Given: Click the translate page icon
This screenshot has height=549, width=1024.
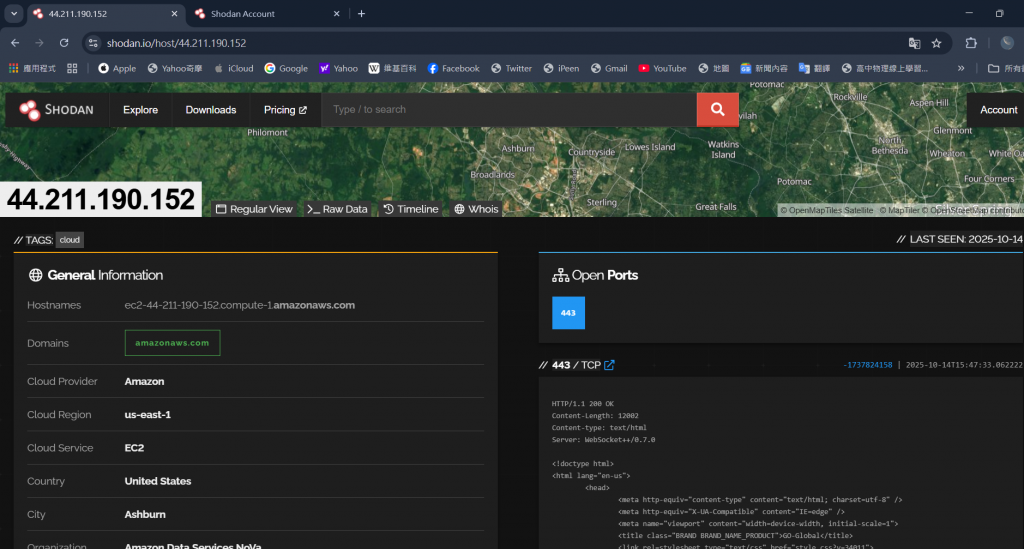Looking at the screenshot, I should (914, 43).
